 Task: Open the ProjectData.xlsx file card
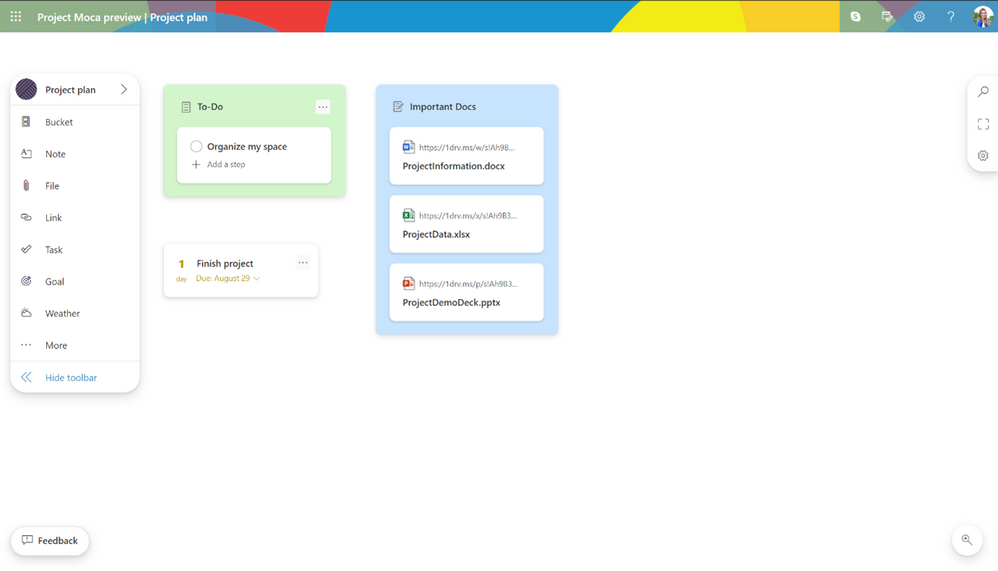coord(467,224)
